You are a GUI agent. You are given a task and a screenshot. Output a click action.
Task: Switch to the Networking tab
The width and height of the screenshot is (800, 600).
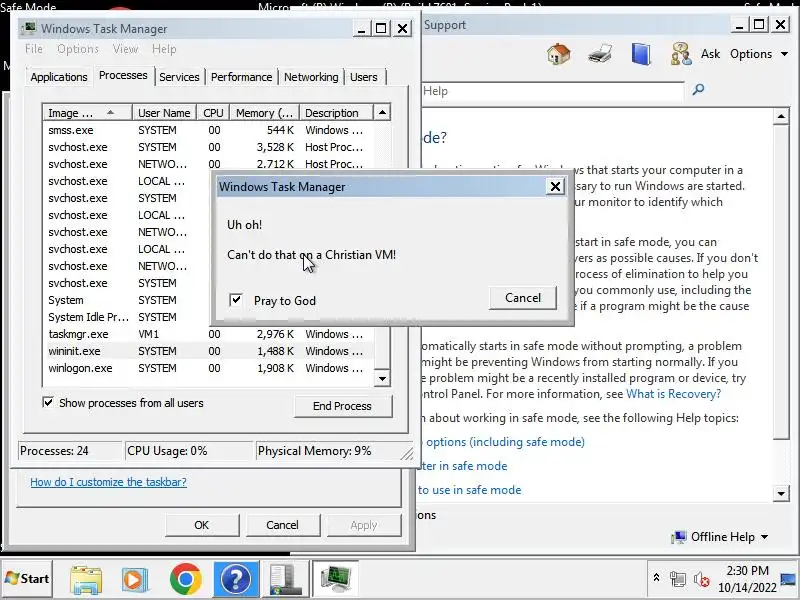pyautogui.click(x=311, y=77)
